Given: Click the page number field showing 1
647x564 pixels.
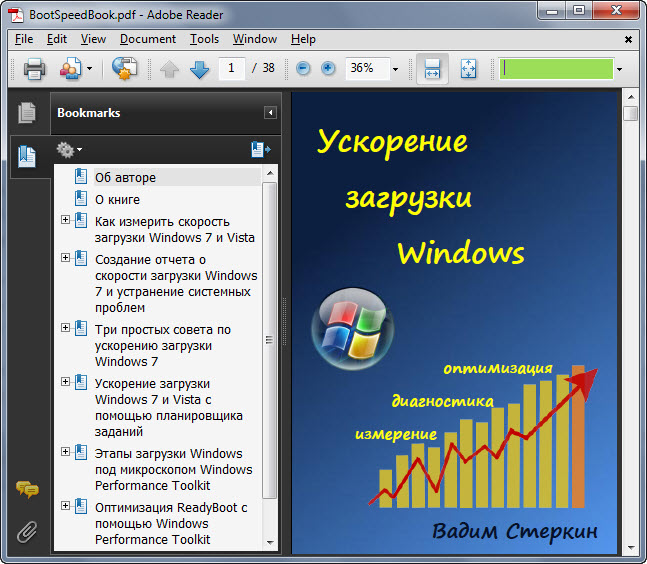Looking at the screenshot, I should [x=231, y=68].
